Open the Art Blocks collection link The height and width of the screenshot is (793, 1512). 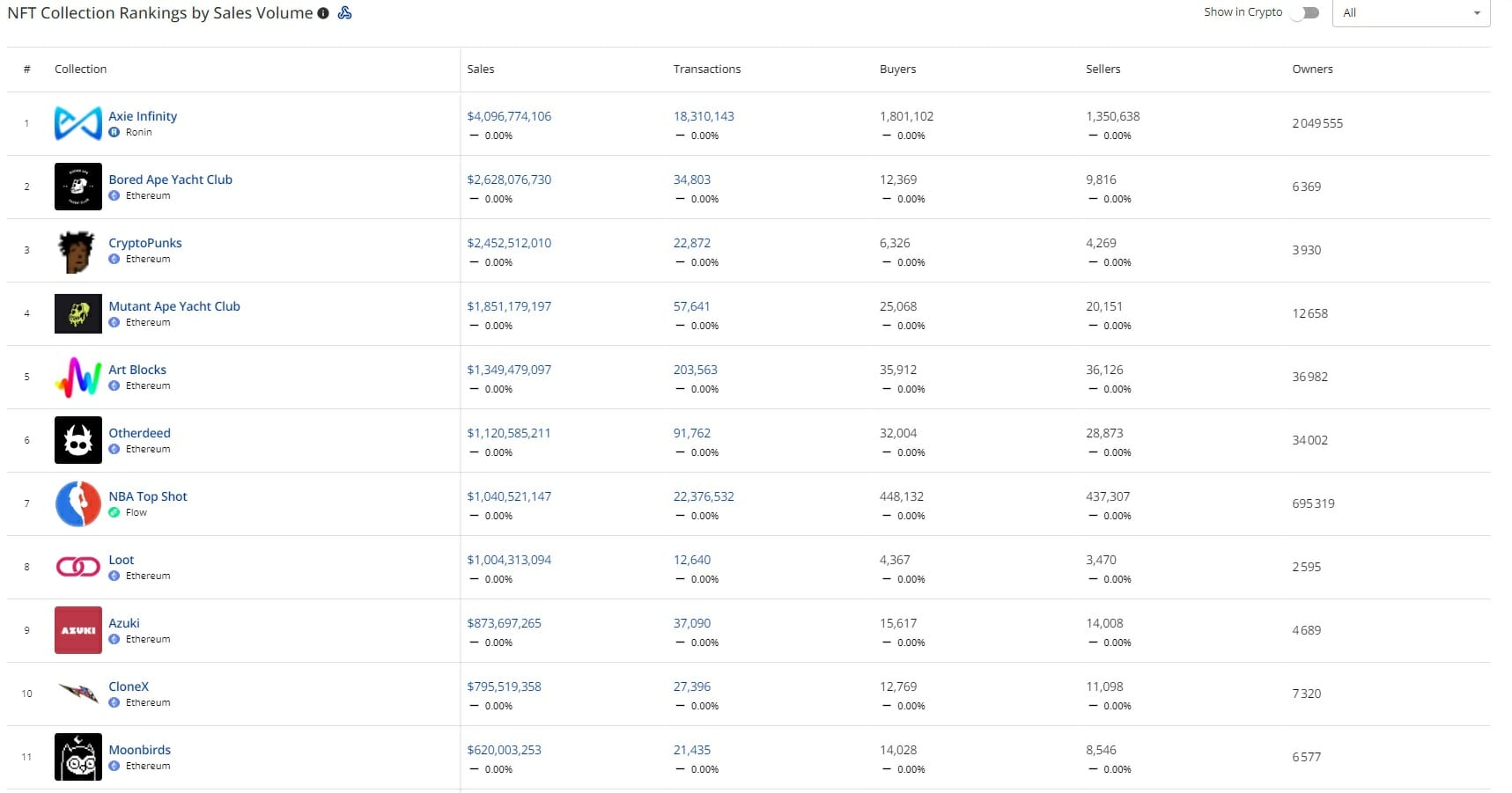pos(137,370)
